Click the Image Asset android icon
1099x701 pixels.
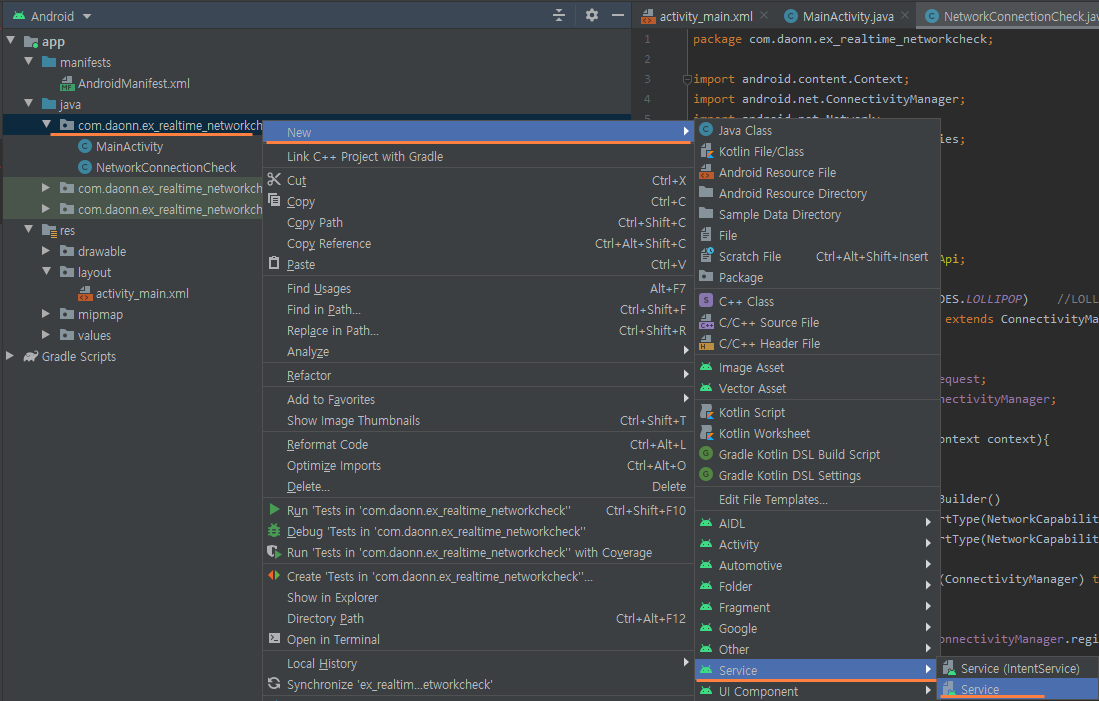click(706, 367)
